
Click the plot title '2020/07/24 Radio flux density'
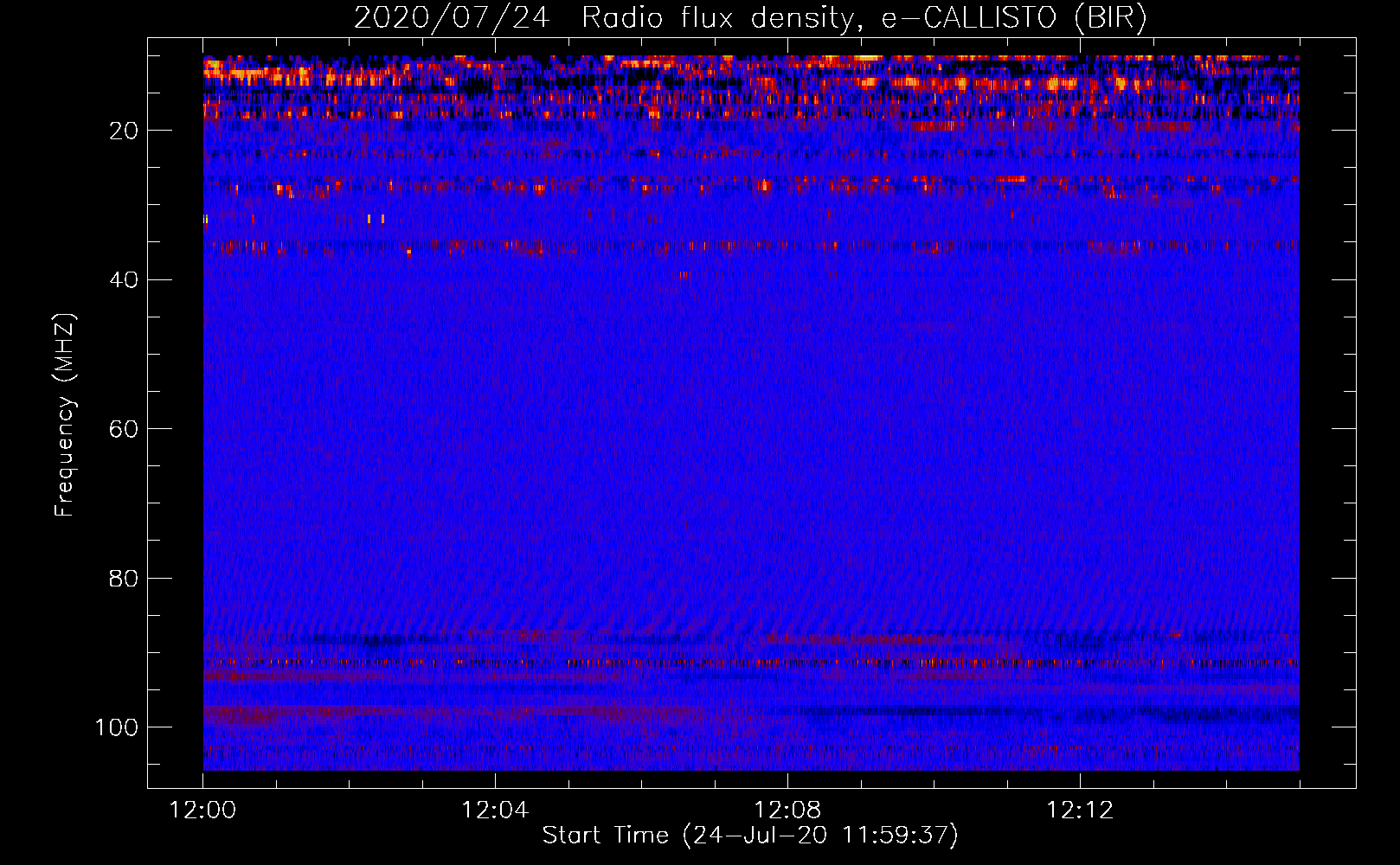click(x=750, y=18)
